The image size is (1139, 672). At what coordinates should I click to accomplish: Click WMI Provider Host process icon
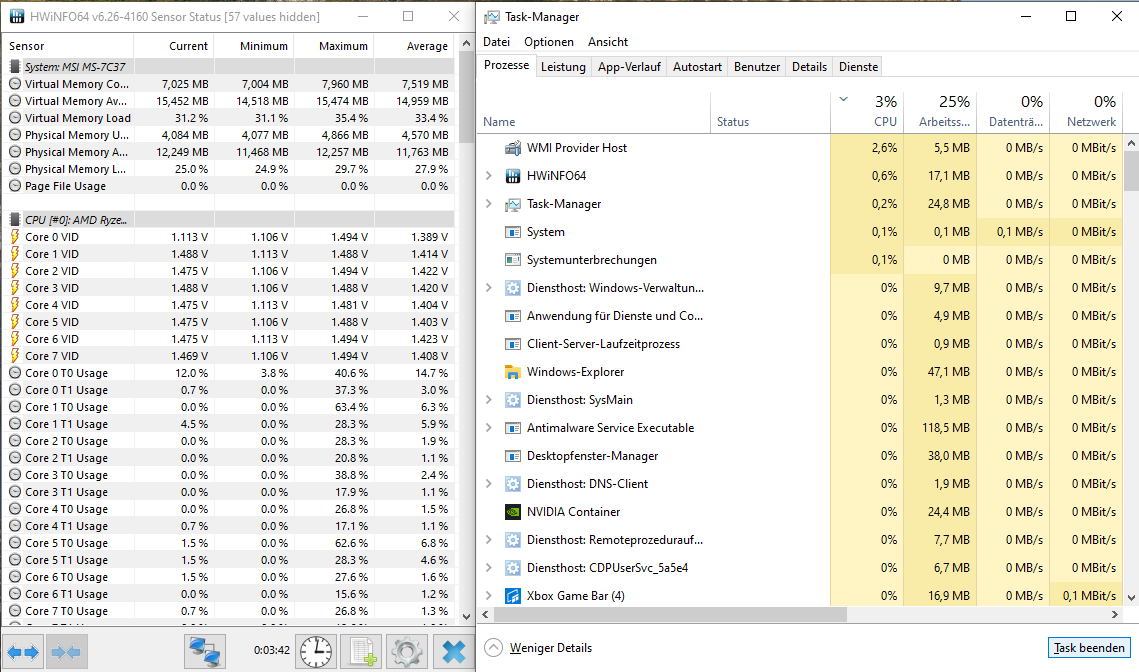513,148
